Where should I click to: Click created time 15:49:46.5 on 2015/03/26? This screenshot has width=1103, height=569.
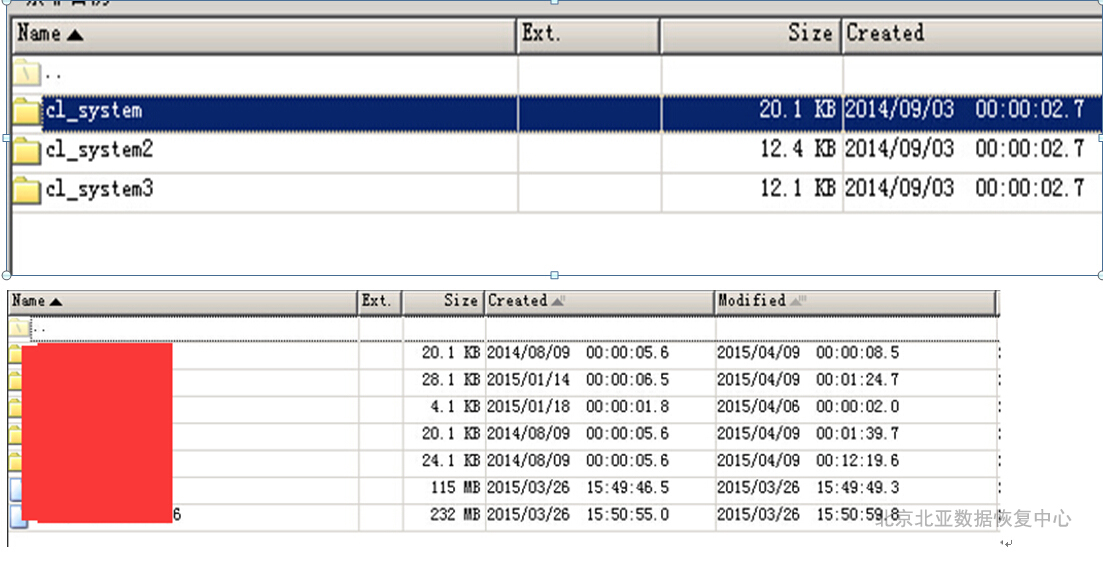[x=627, y=487]
